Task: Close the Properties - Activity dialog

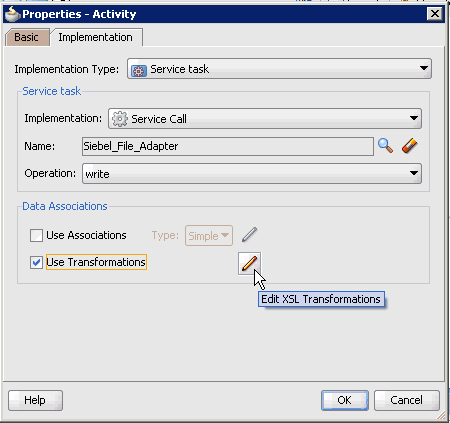Action: coord(435,14)
